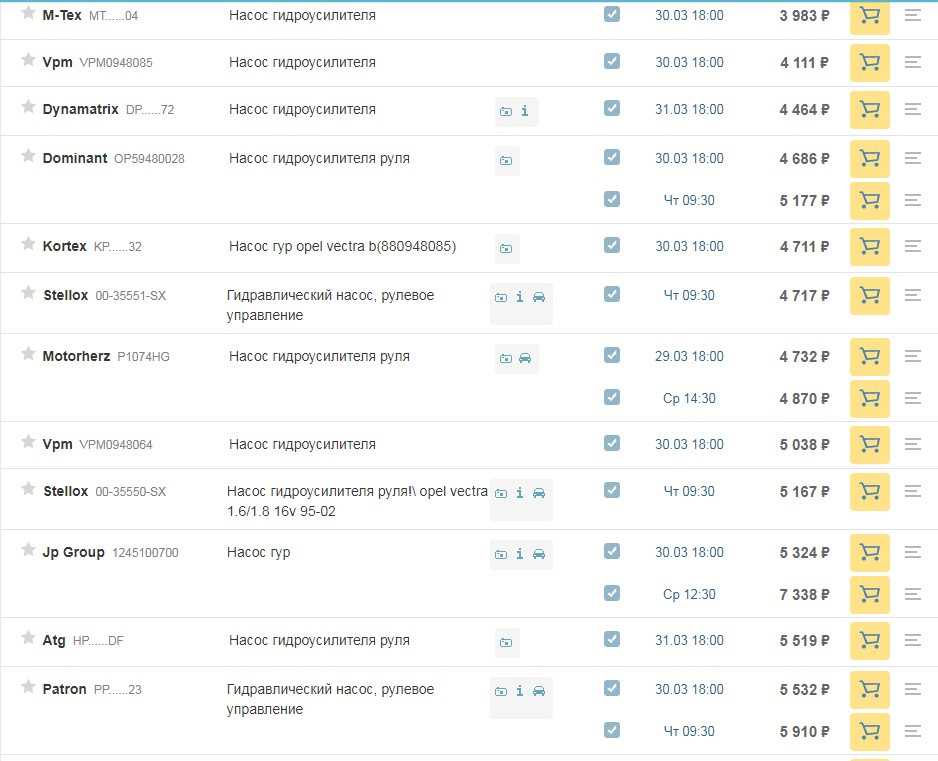
Task: Open details menu for Dynamatrix 4 464 ₽ offer
Action: pyautogui.click(x=913, y=109)
